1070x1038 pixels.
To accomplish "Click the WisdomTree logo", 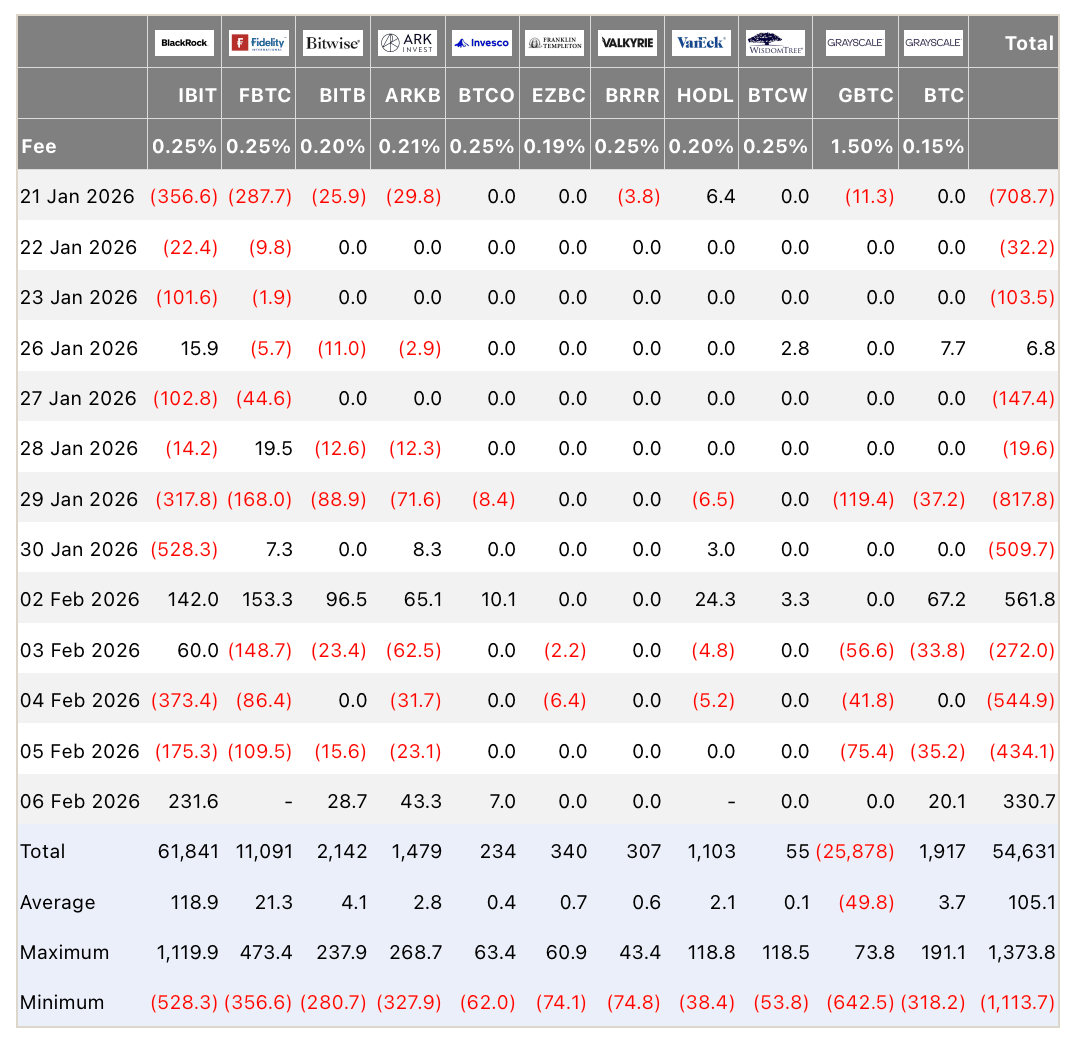I will pyautogui.click(x=775, y=42).
